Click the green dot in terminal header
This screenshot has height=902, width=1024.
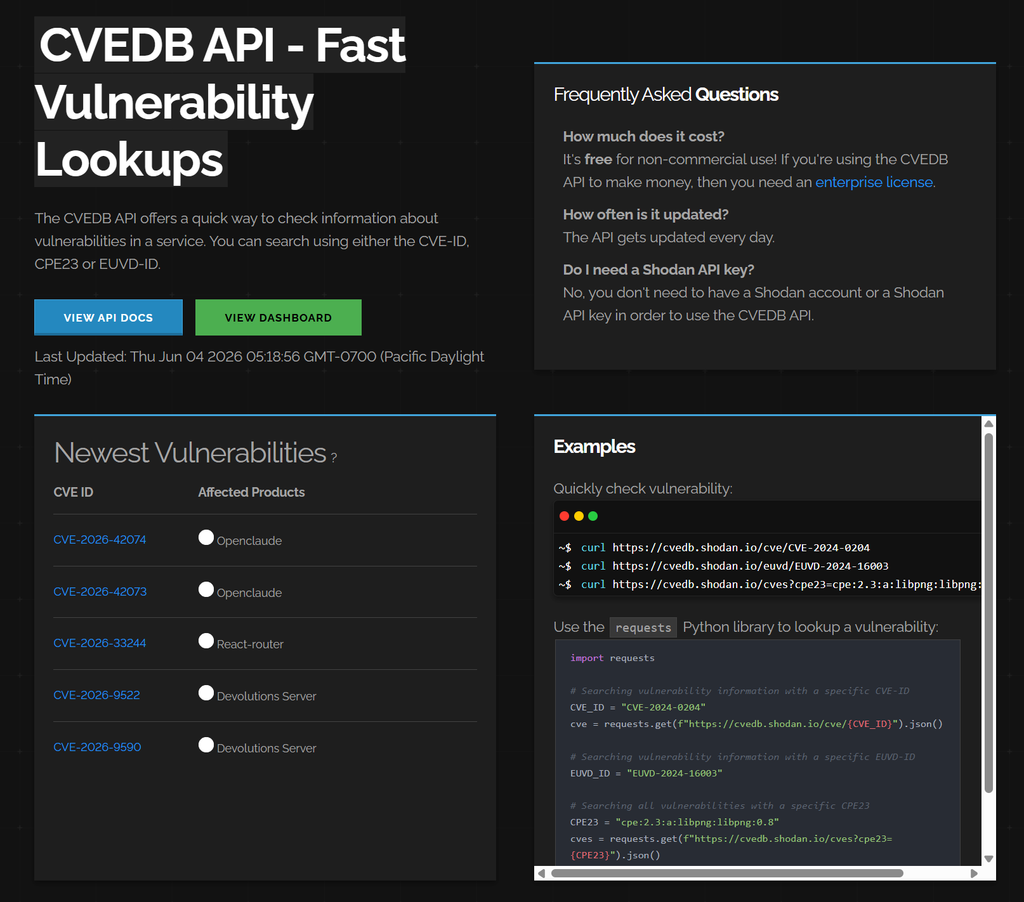[593, 516]
